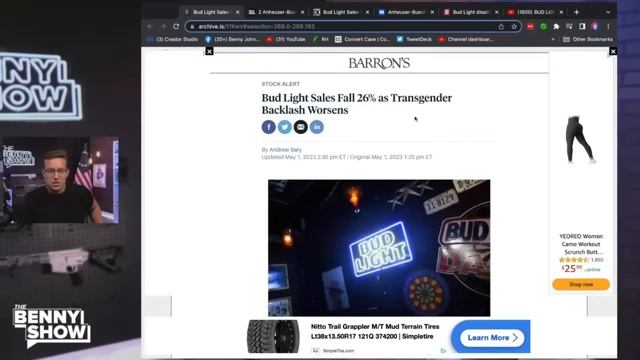640x360 pixels.
Task: Open YouTube bookmark
Action: 286,40
